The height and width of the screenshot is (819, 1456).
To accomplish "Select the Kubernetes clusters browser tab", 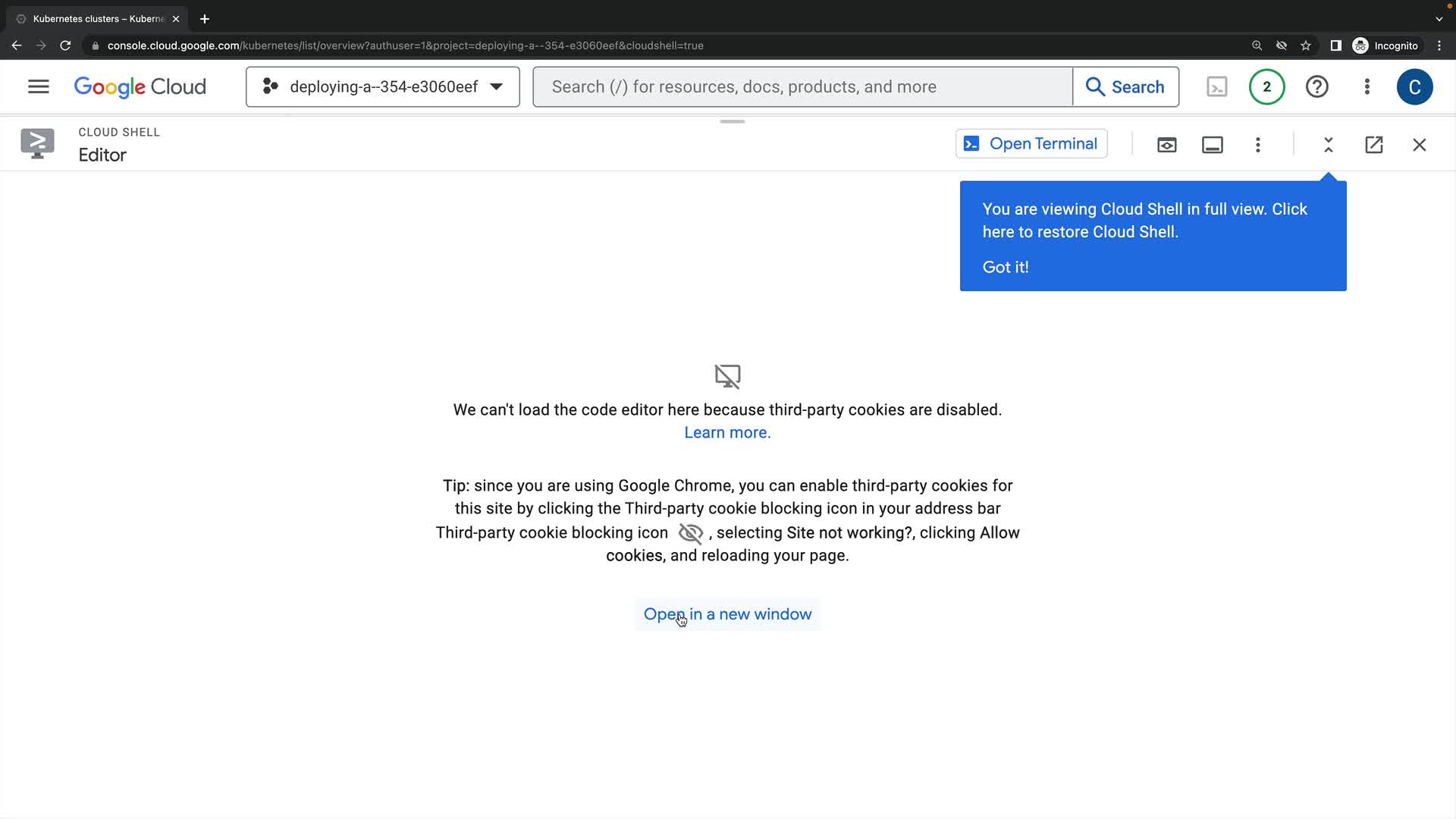I will [x=97, y=19].
